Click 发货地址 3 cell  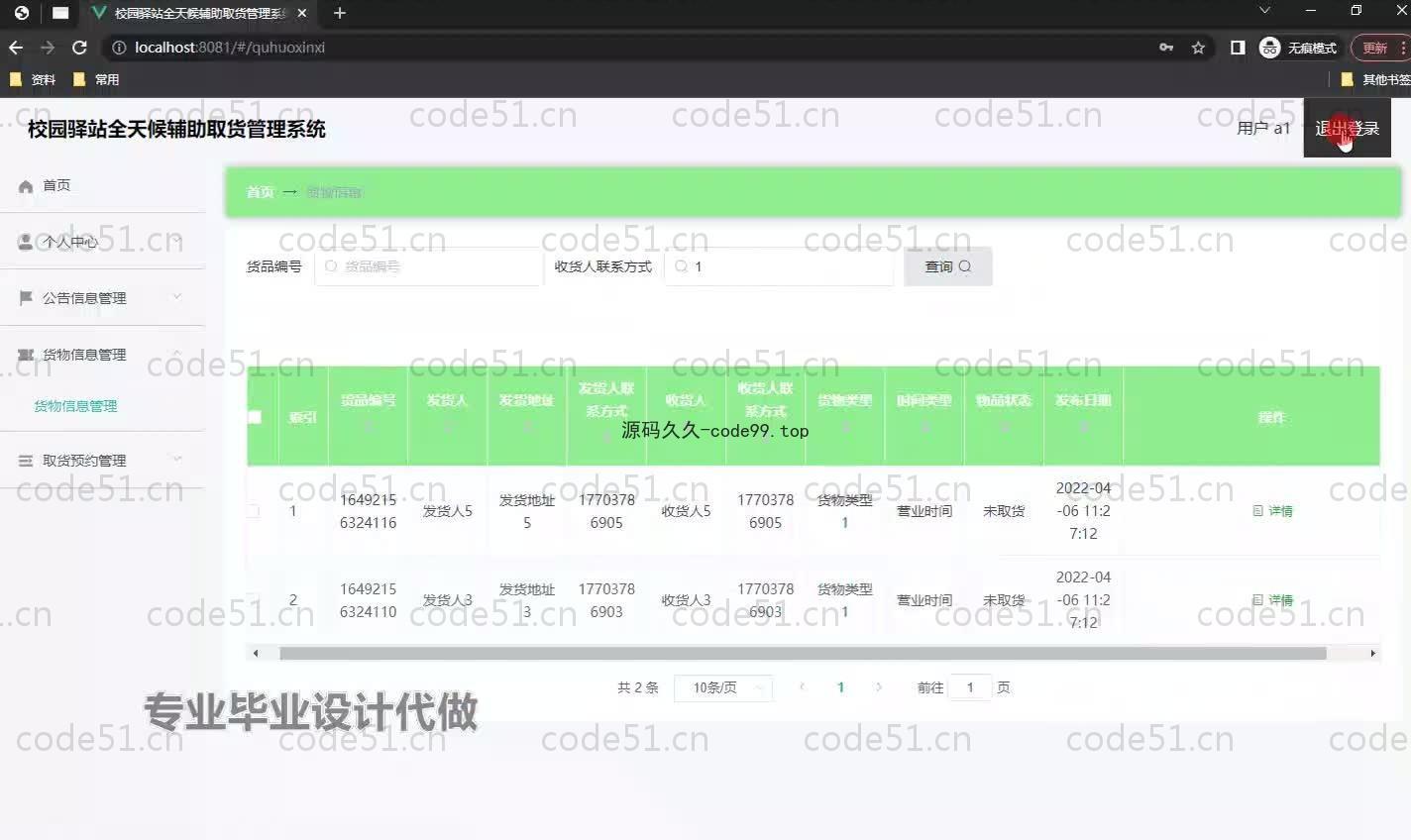tap(527, 600)
